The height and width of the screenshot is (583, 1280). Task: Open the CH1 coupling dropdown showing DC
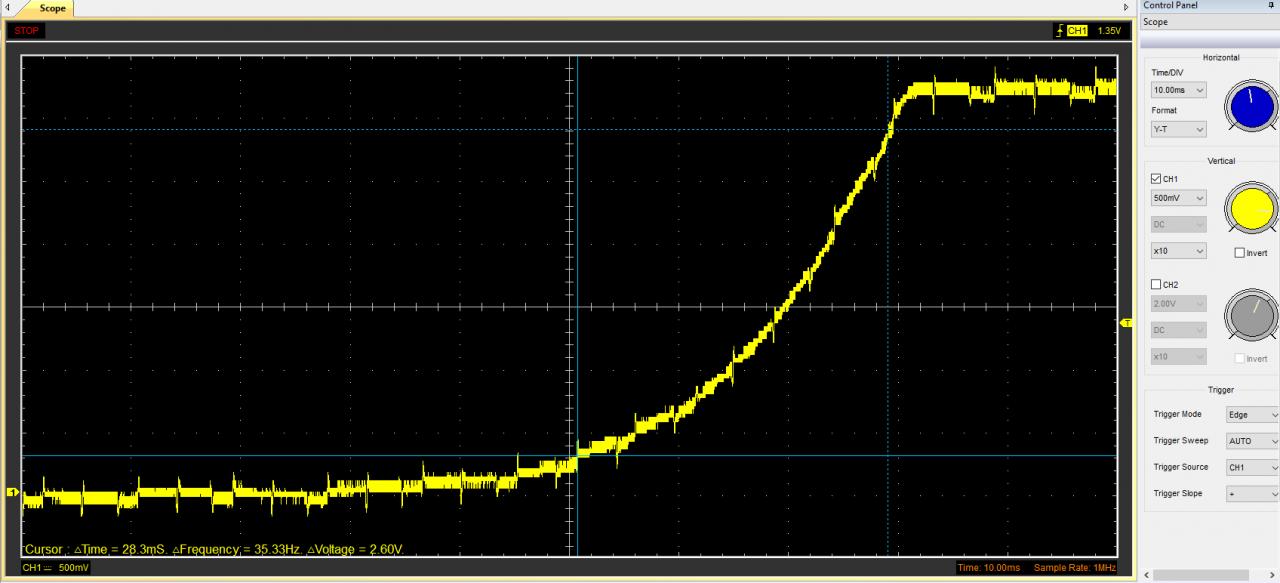tap(1179, 224)
